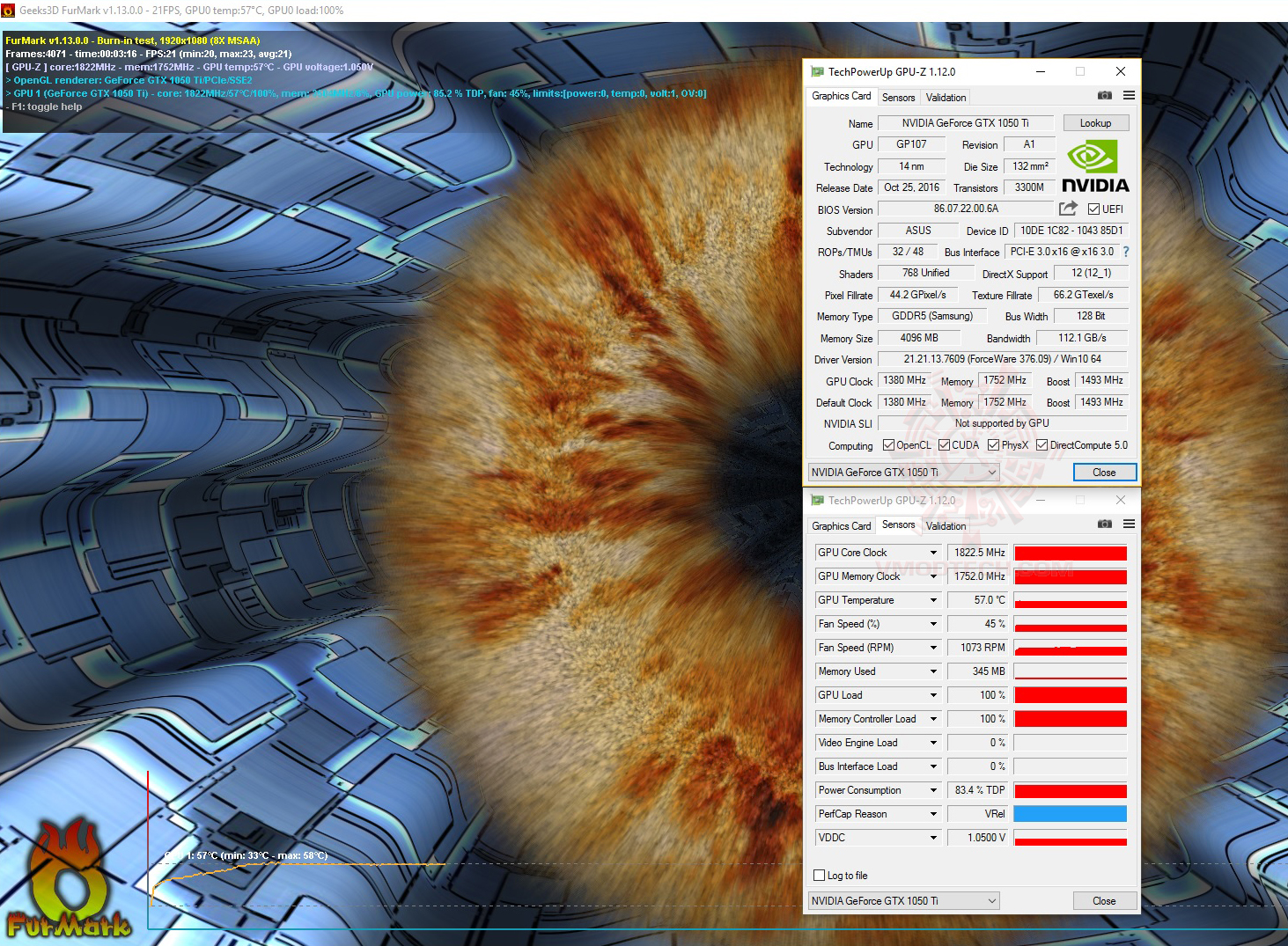This screenshot has height=946, width=1288.
Task: Open the GPU selector dropdown in the Sensors window
Action: (904, 901)
